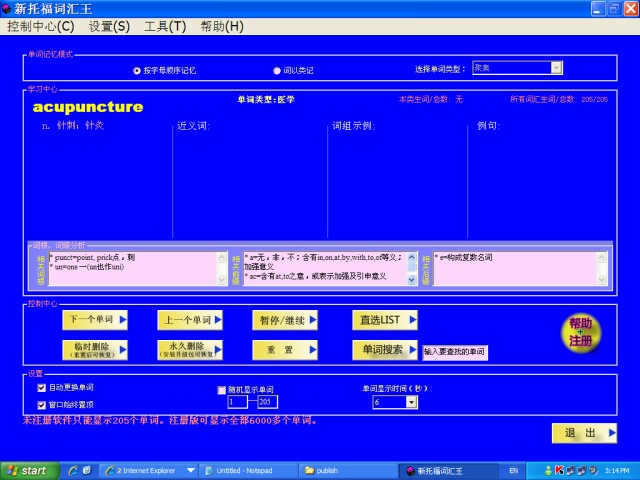This screenshot has height=480, width=640.
Task: Open the 选择单词类型 dropdown
Action: (x=556, y=68)
